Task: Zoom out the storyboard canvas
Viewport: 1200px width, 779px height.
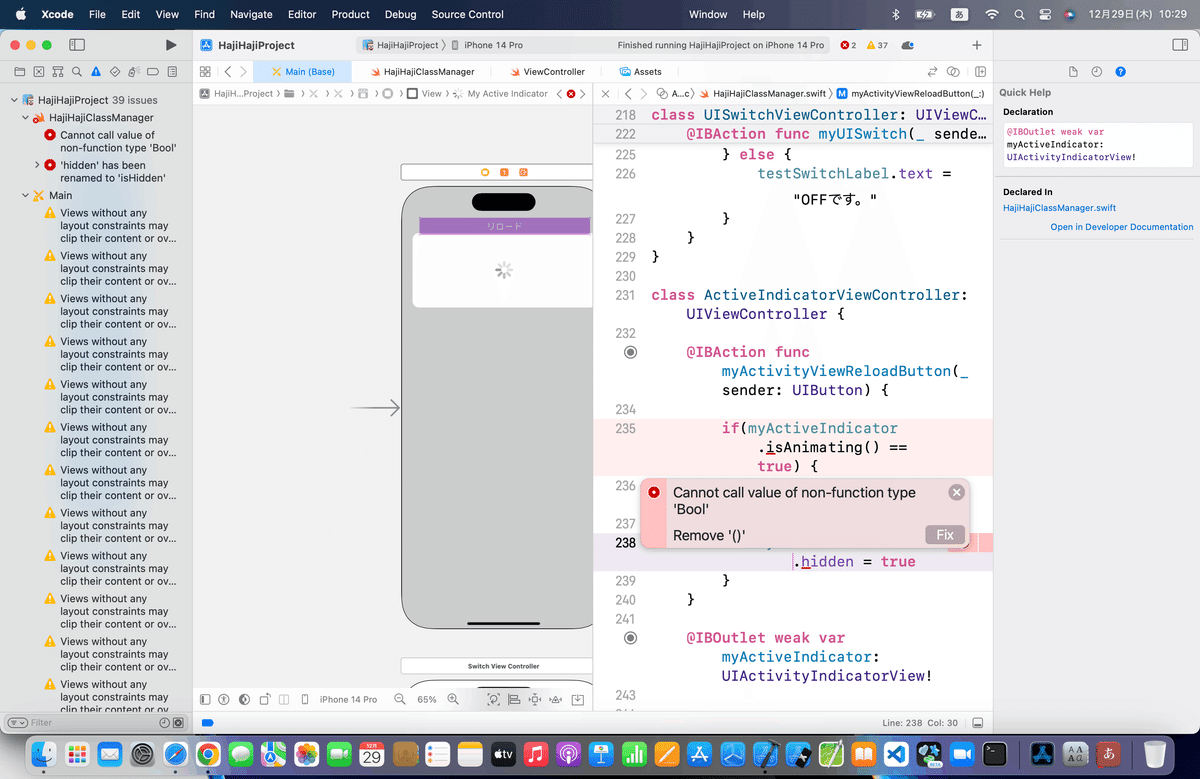Action: (400, 699)
